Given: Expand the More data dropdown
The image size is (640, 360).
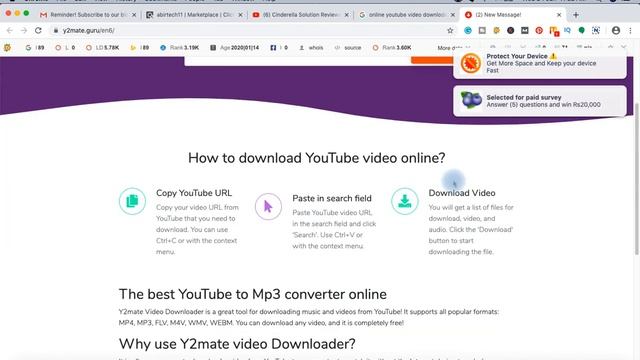Looking at the screenshot, I should click(454, 48).
